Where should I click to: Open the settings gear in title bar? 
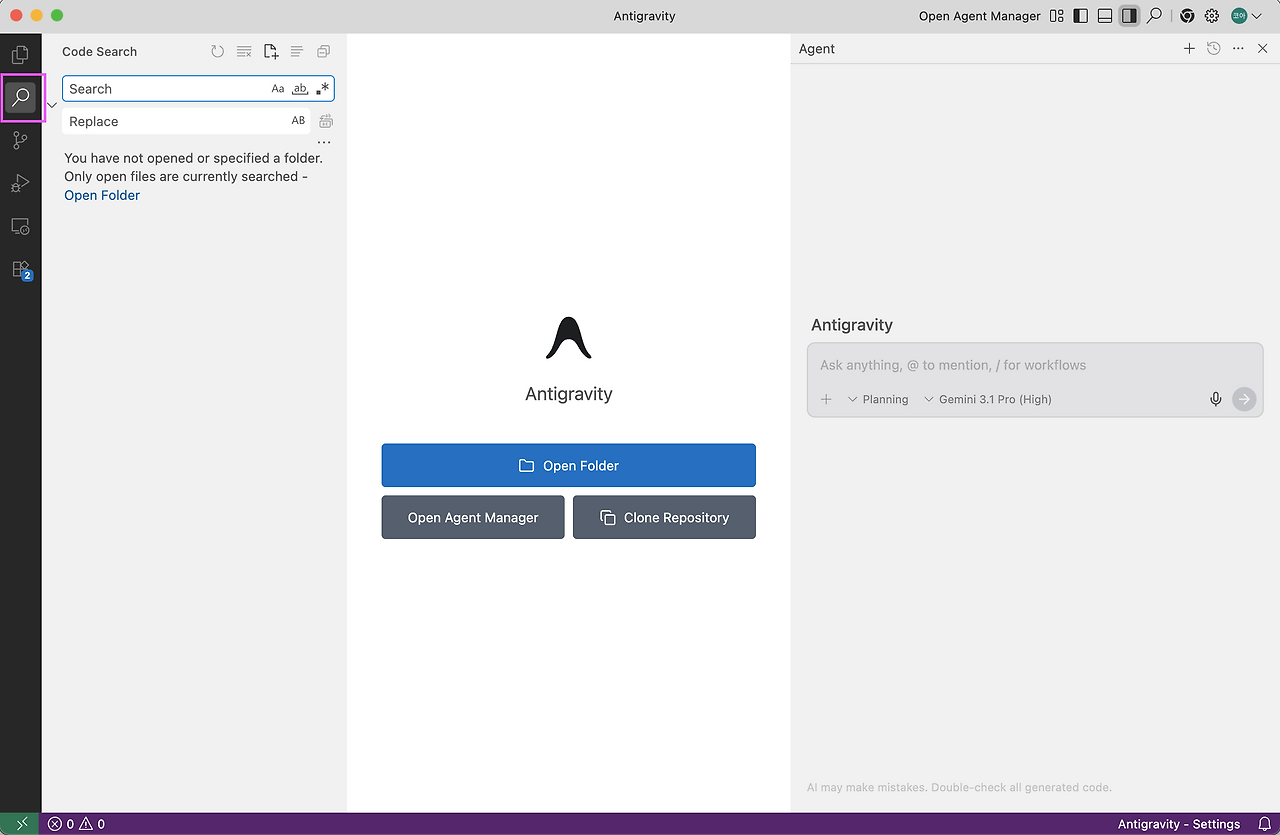[1212, 16]
